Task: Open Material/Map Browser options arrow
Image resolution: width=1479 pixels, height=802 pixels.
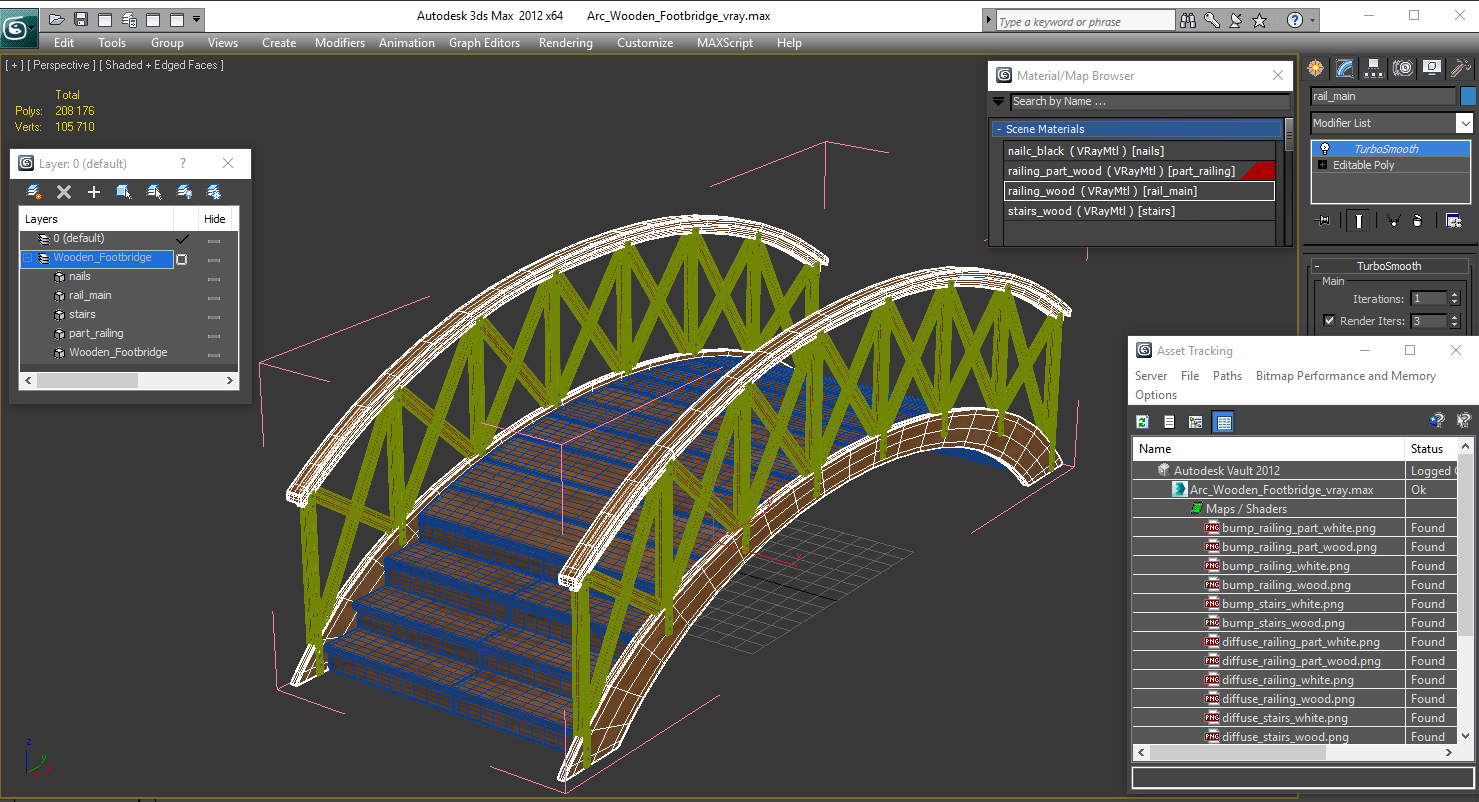Action: [x=998, y=101]
